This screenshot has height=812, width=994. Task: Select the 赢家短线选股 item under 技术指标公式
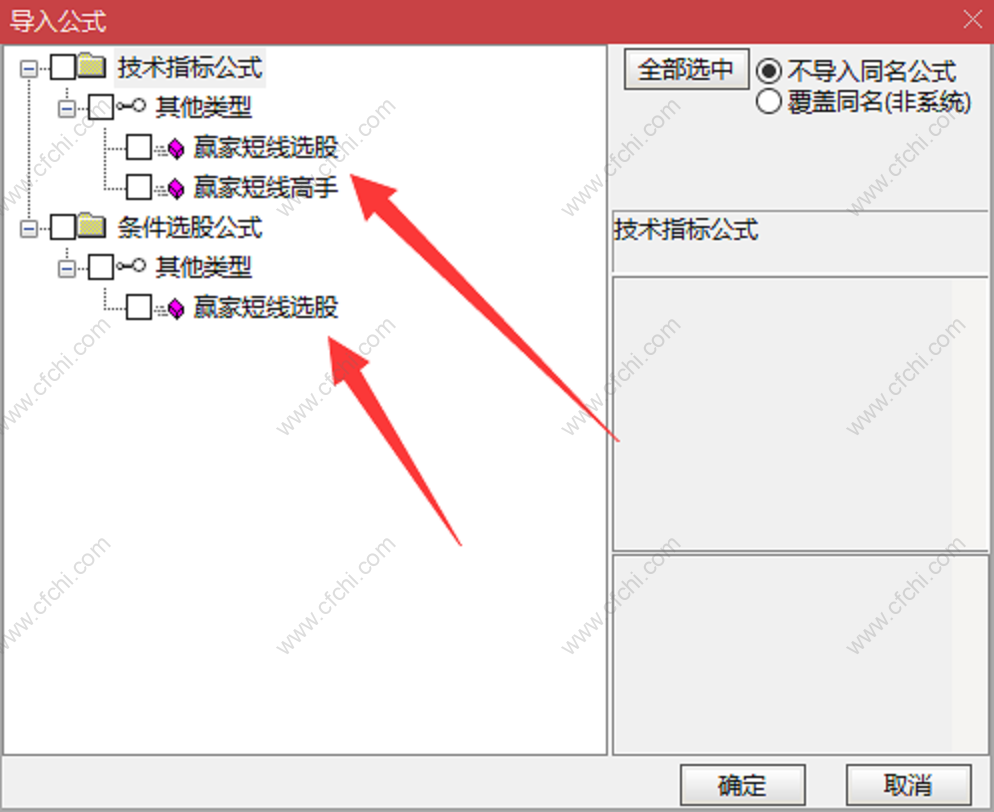click(266, 147)
